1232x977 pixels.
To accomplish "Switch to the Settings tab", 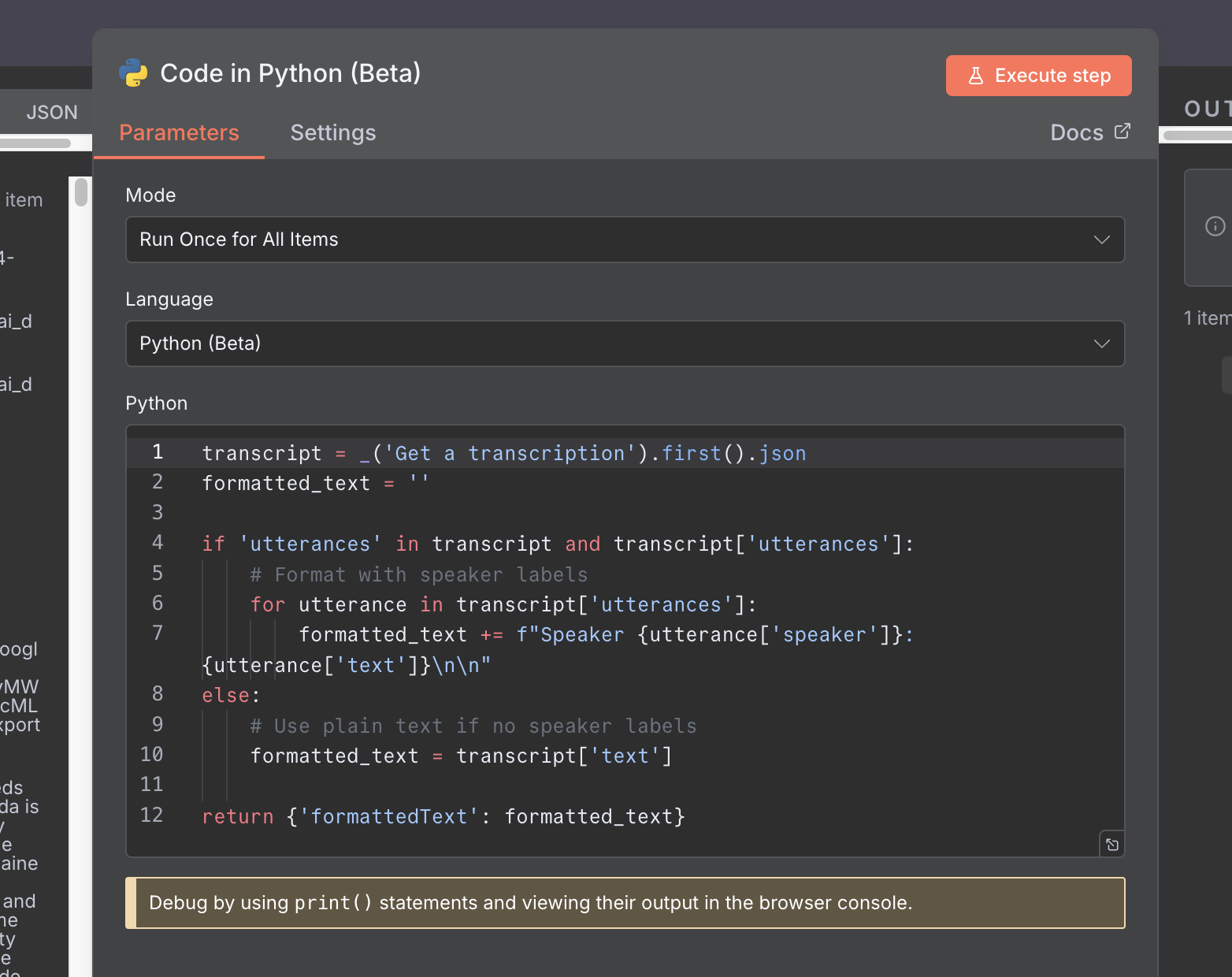I will coord(332,132).
